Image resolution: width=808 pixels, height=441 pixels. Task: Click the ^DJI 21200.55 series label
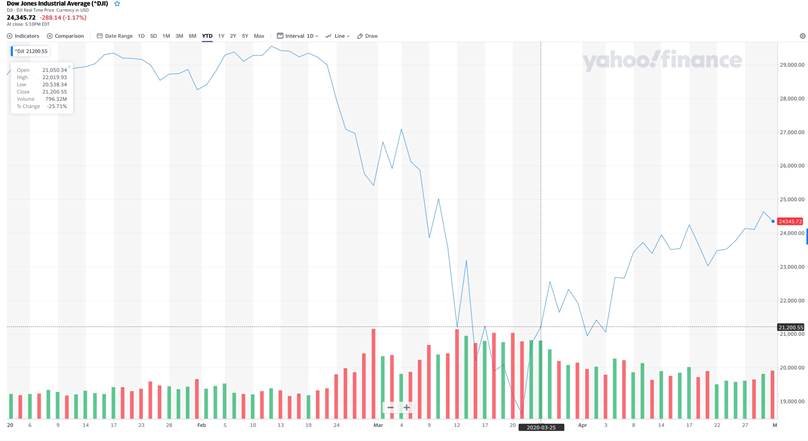point(33,50)
